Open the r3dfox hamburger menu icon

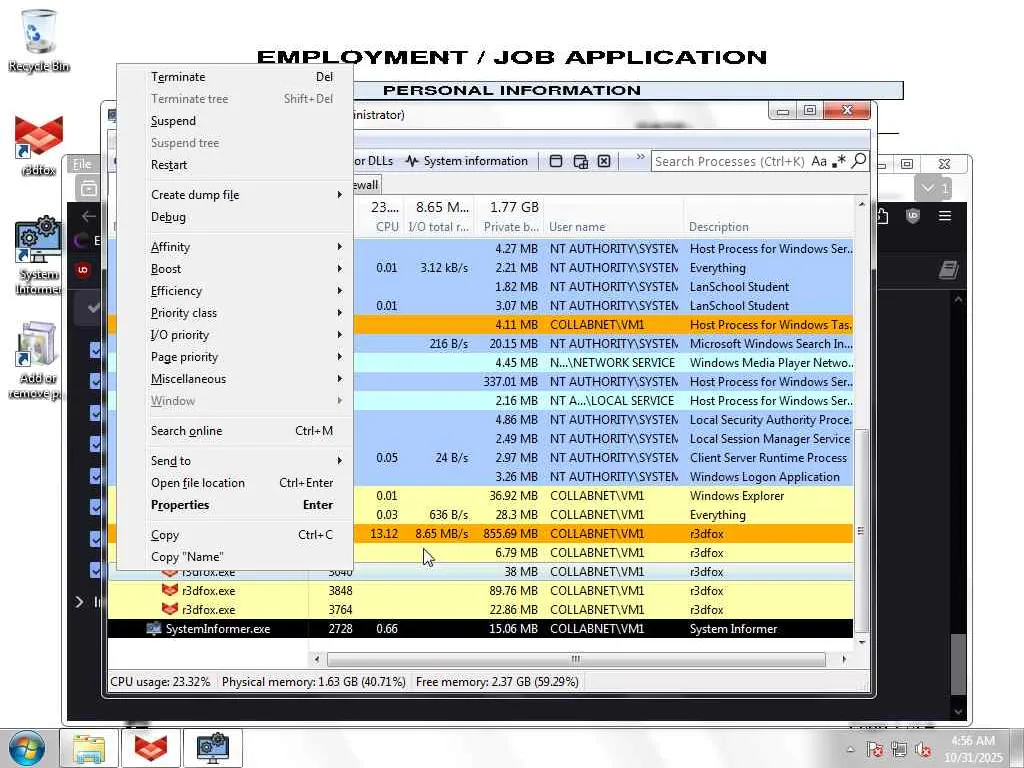[x=945, y=216]
